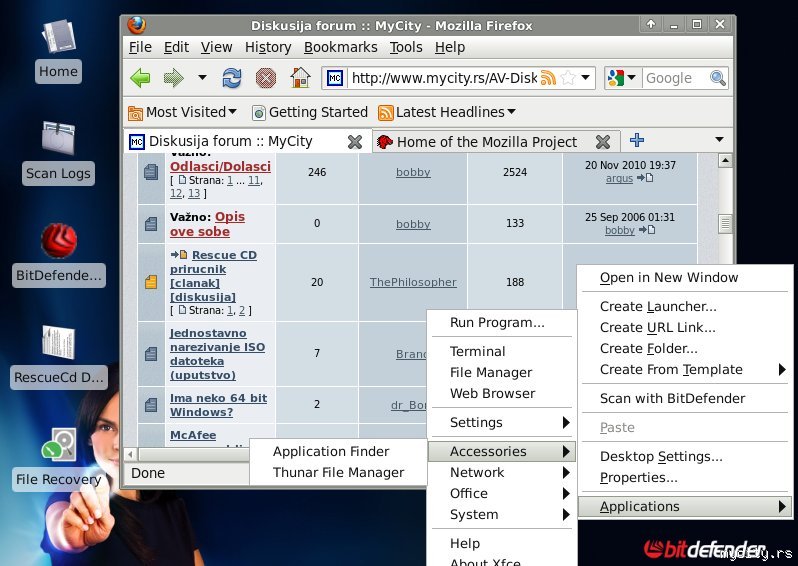Open ThePhilosopher author profile link
Screen dimensions: 798x566
point(413,282)
